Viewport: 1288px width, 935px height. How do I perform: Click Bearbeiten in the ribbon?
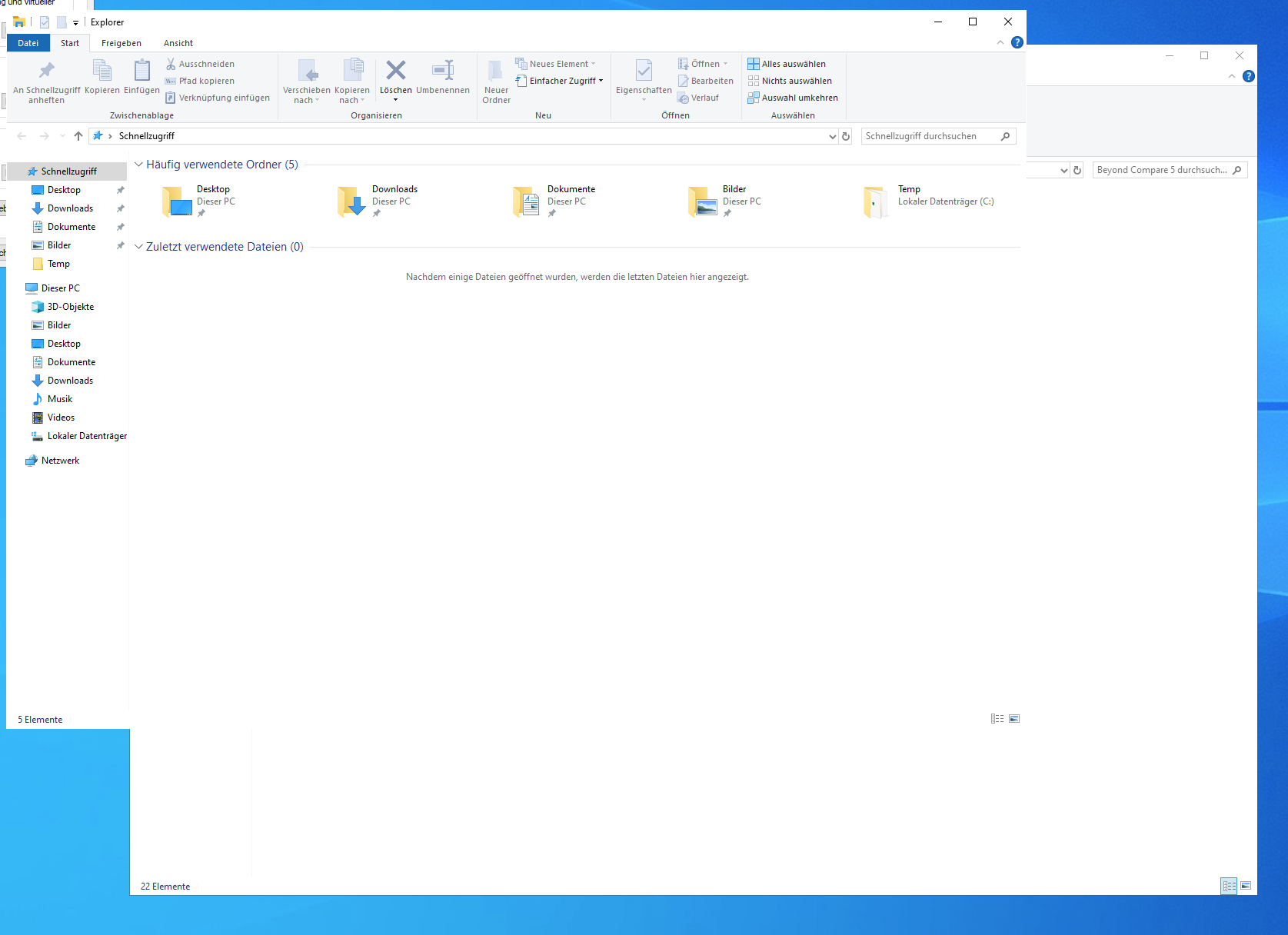coord(706,81)
